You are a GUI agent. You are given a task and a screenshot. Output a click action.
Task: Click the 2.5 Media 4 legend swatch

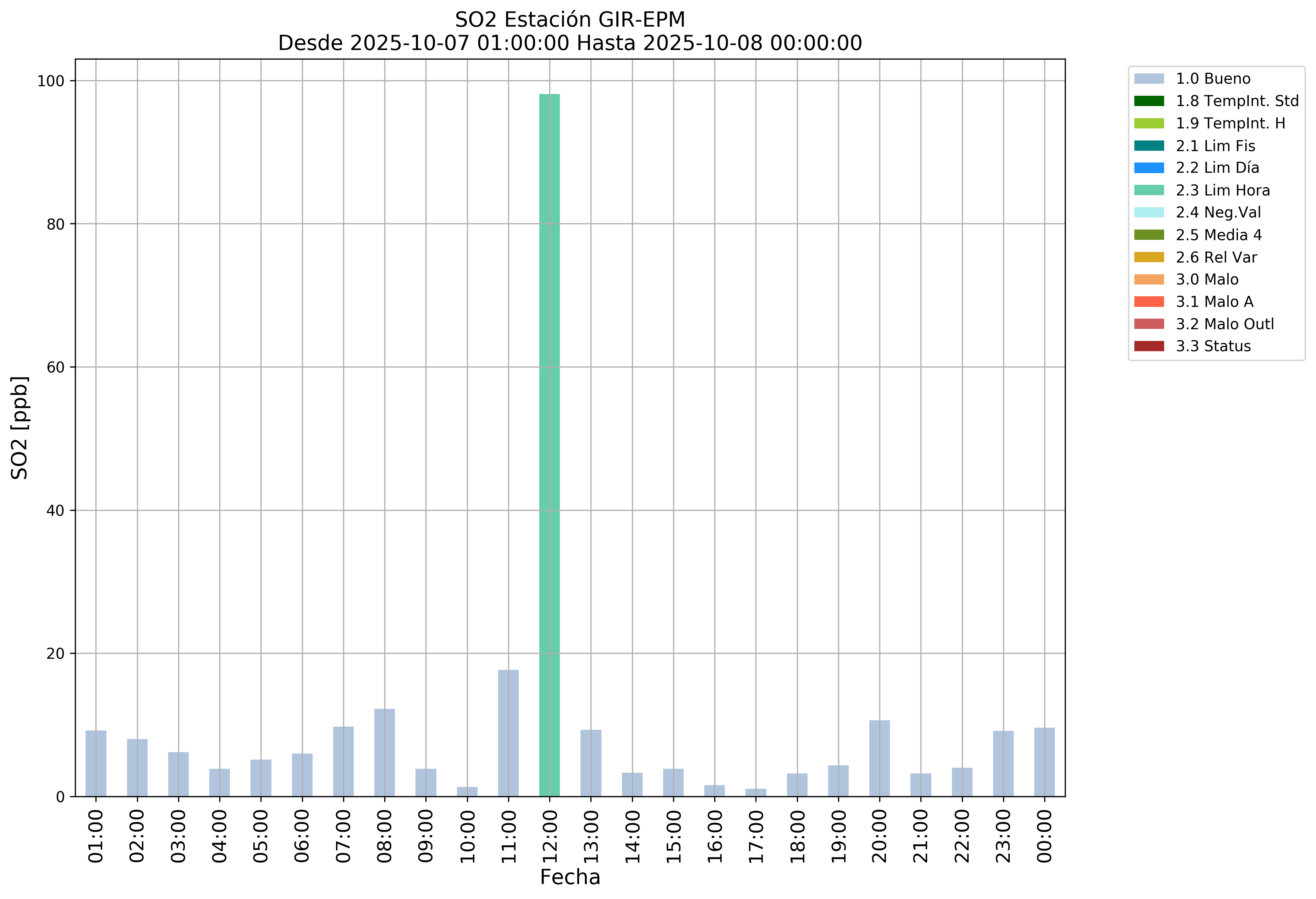point(1149,235)
